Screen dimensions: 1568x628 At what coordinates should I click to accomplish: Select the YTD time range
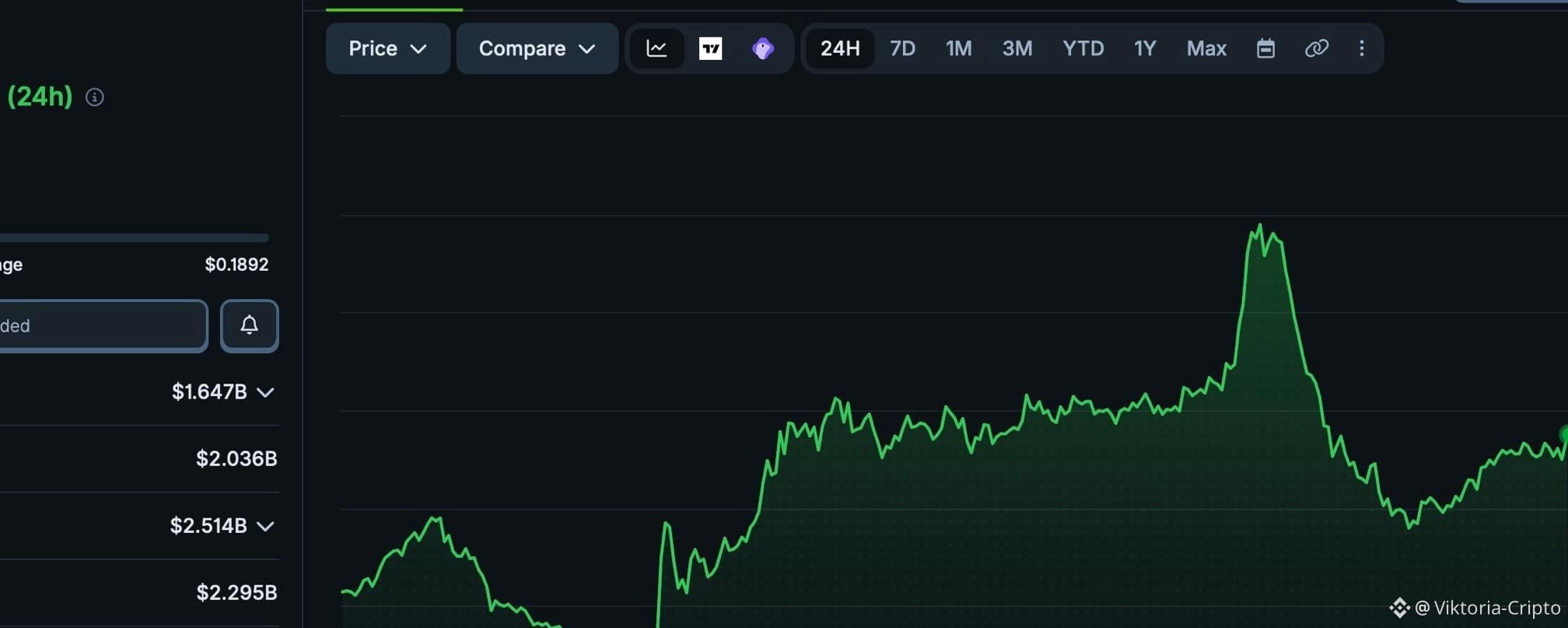point(1083,48)
